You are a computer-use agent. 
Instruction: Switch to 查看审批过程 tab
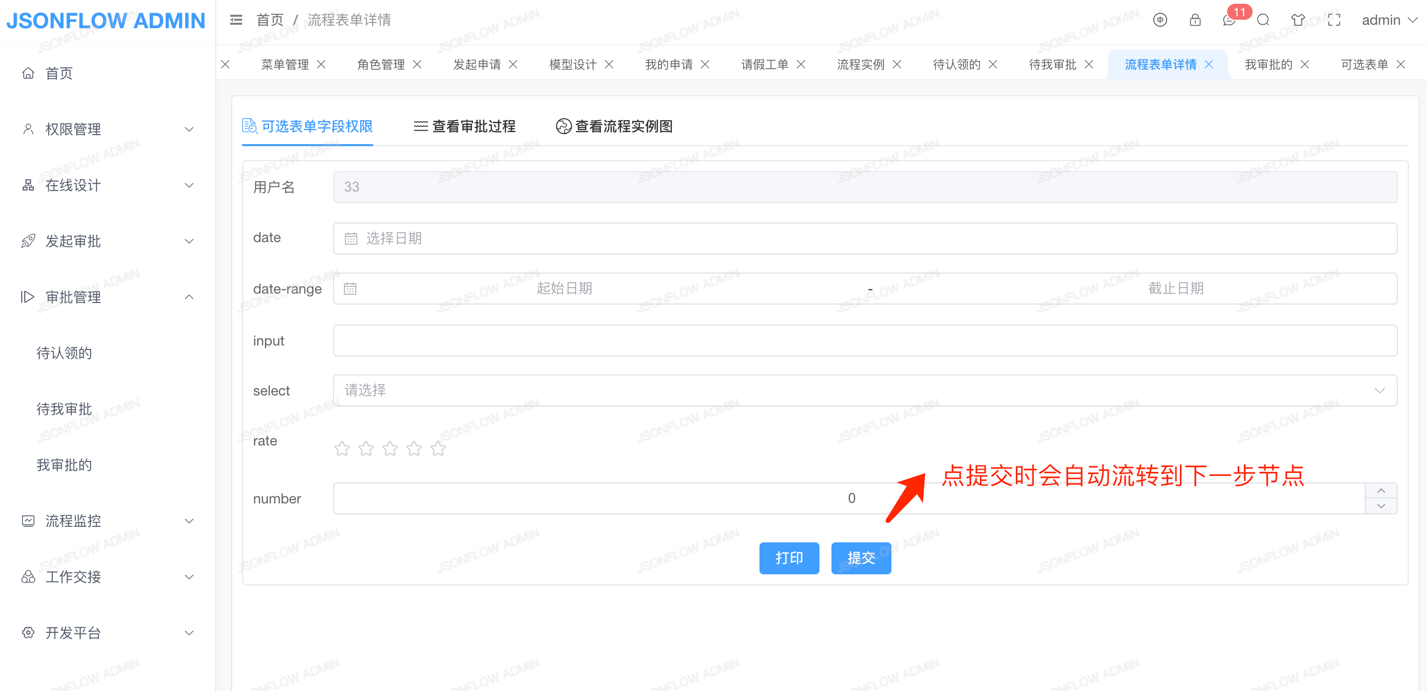point(465,127)
